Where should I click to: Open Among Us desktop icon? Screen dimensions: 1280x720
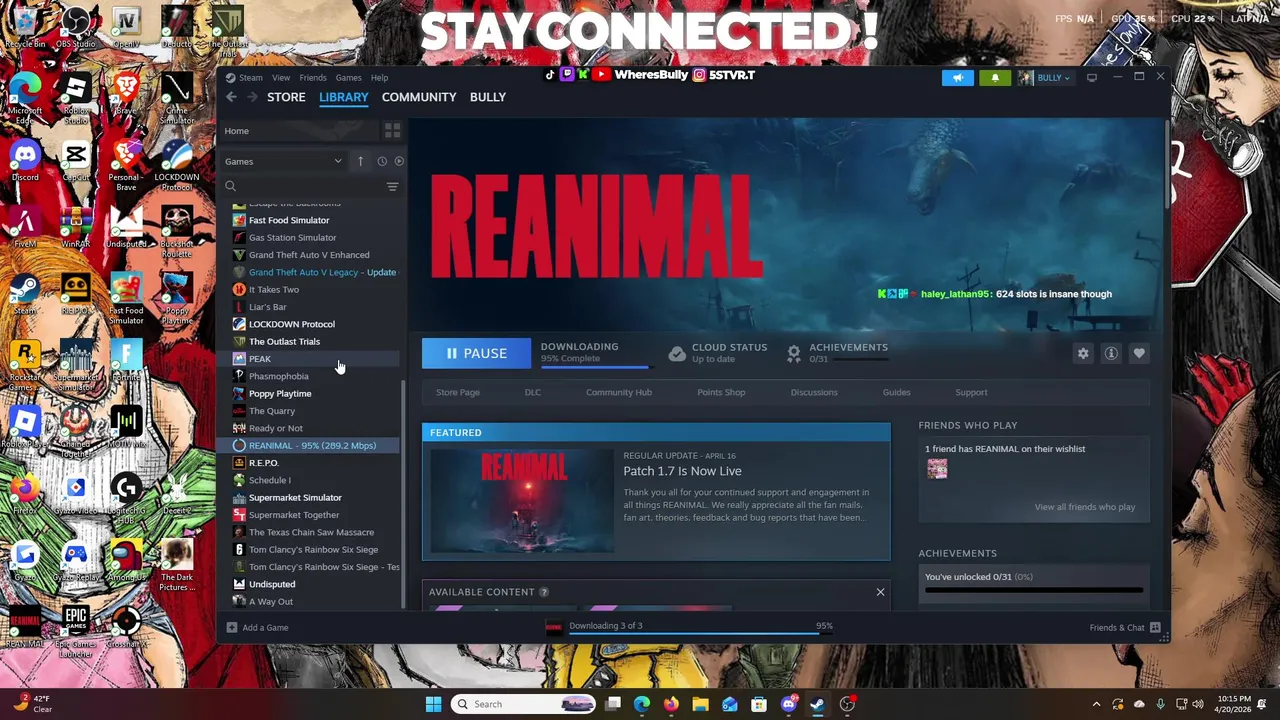tap(126, 560)
